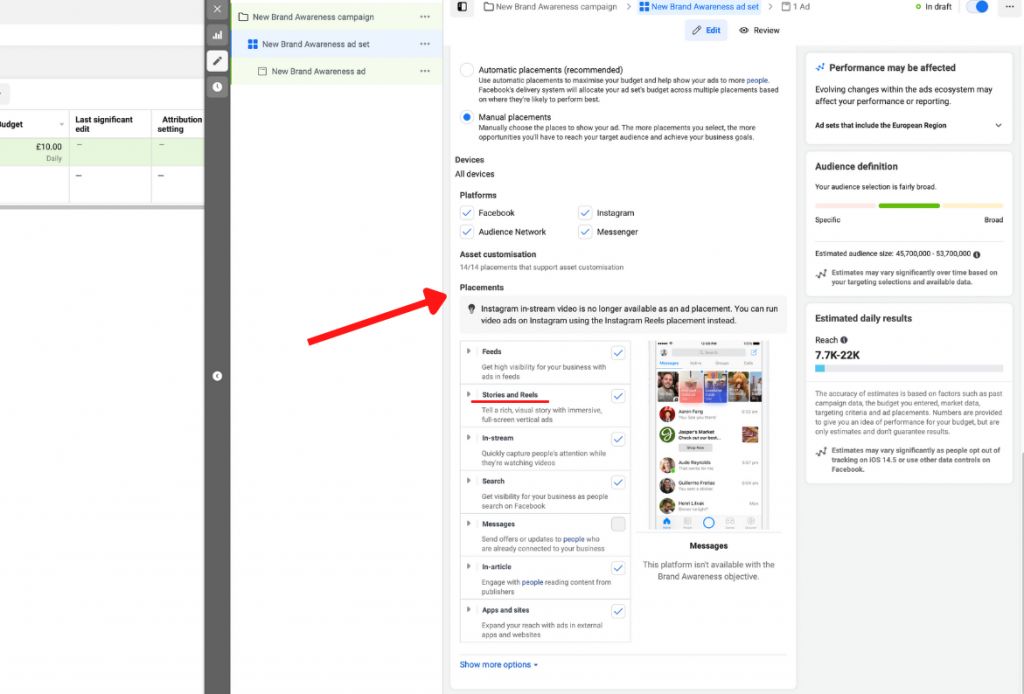
Task: Uncheck the Instagram platform checkbox
Action: (x=584, y=213)
